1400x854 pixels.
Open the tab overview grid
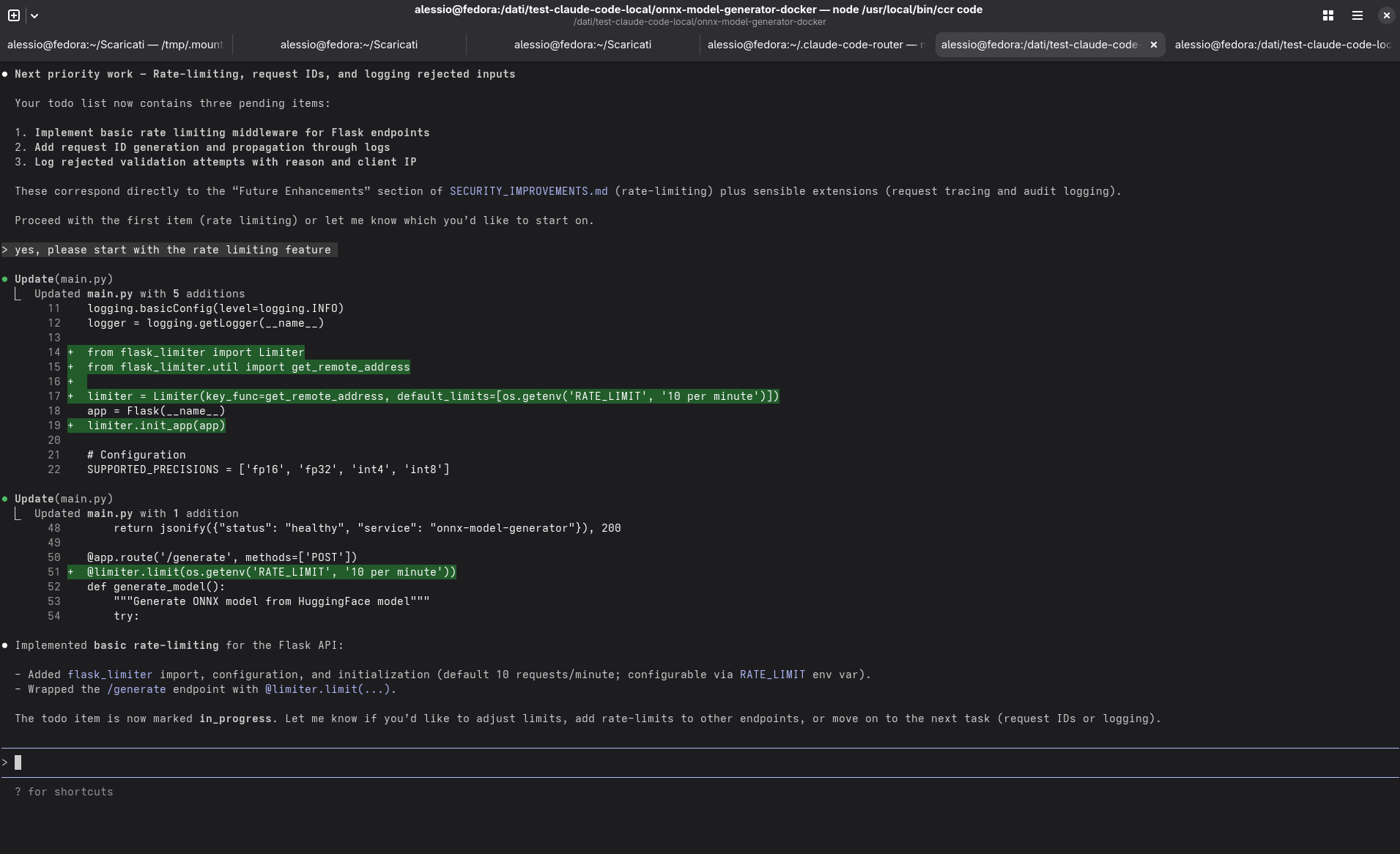coord(1327,15)
